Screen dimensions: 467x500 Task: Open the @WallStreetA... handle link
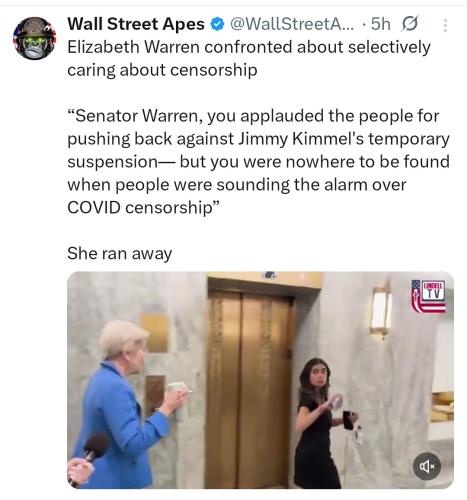292,24
